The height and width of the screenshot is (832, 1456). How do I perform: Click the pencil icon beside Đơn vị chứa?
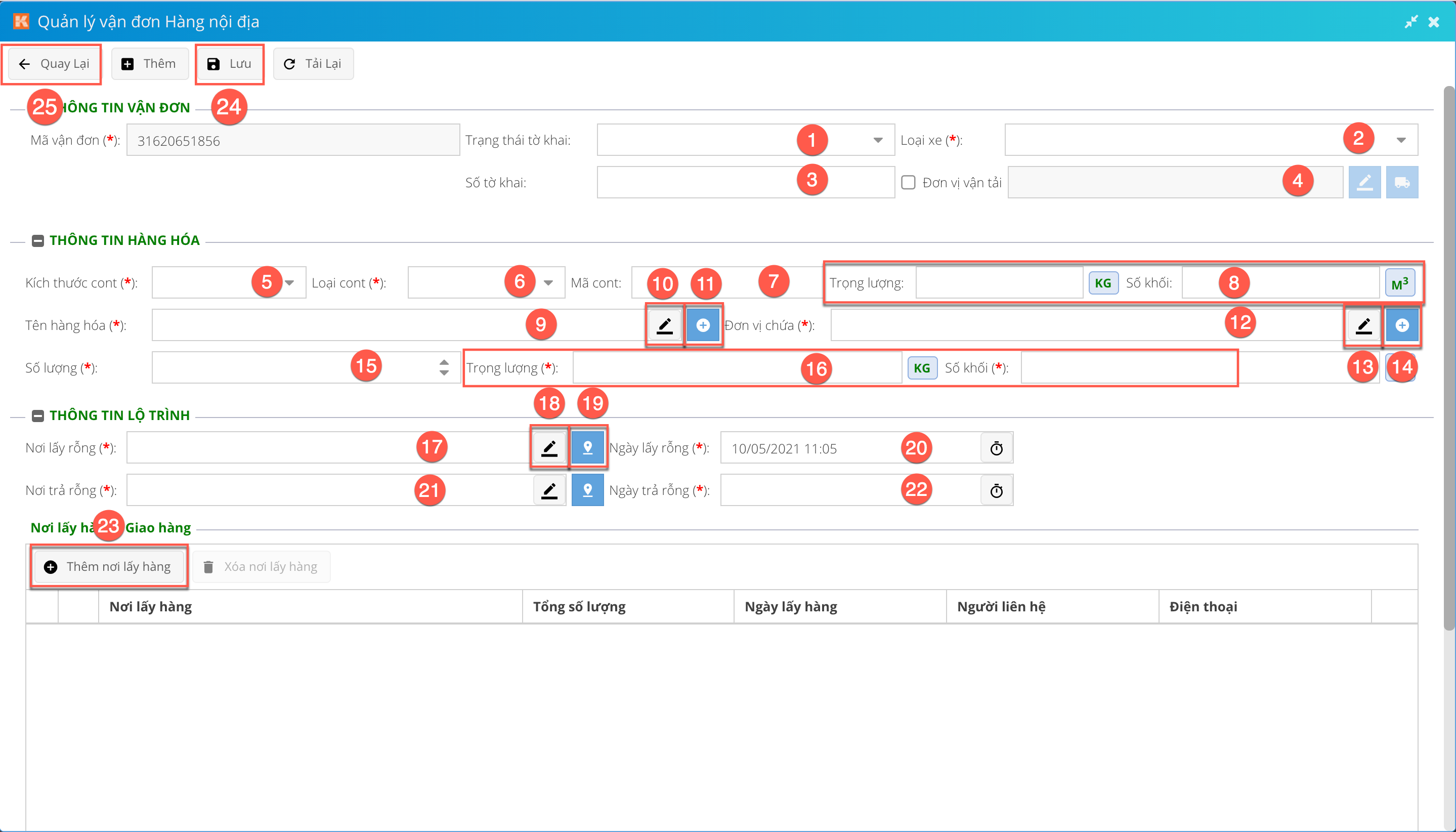click(x=1363, y=325)
